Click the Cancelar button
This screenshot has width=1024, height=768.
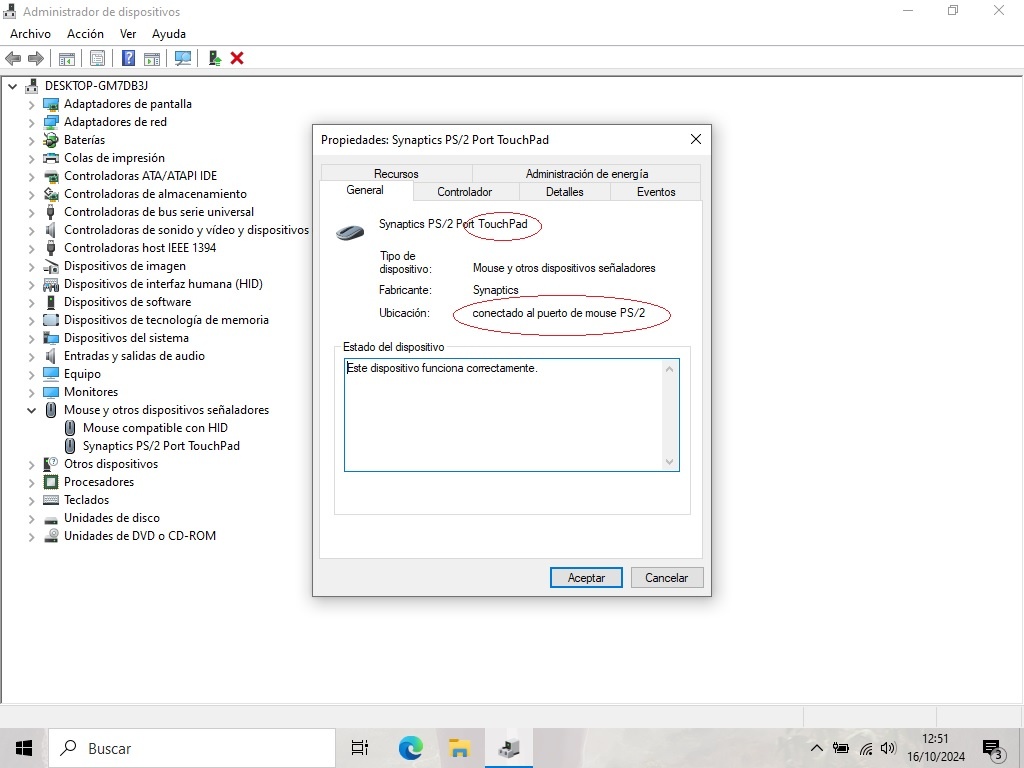pyautogui.click(x=667, y=577)
